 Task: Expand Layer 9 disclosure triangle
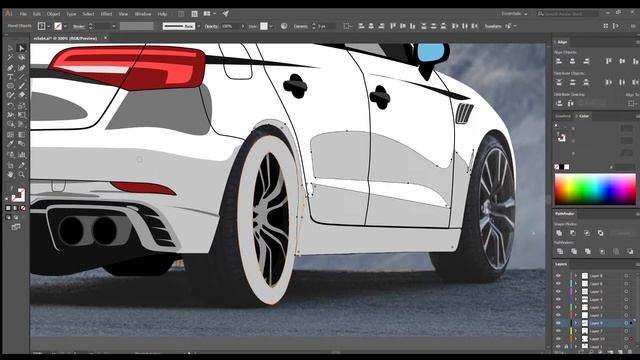point(576,323)
